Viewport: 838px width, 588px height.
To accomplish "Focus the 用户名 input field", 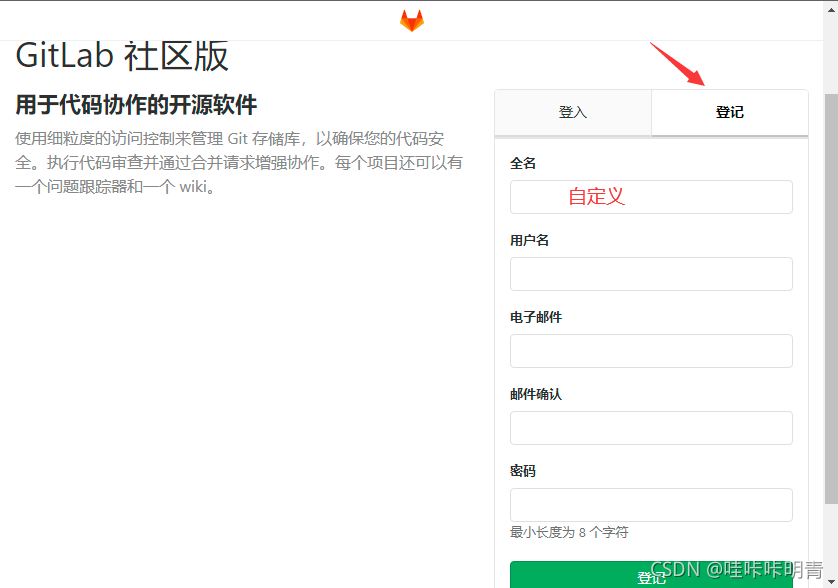I will [651, 274].
